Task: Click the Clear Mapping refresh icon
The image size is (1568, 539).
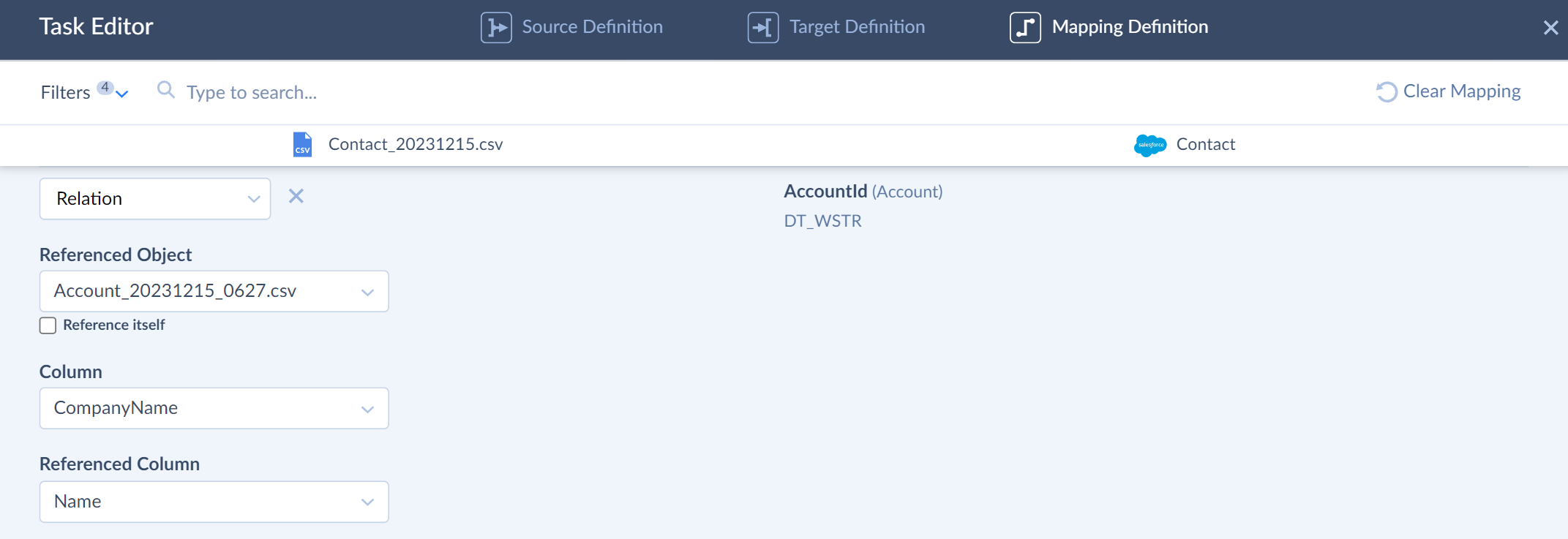Action: pos(1387,92)
